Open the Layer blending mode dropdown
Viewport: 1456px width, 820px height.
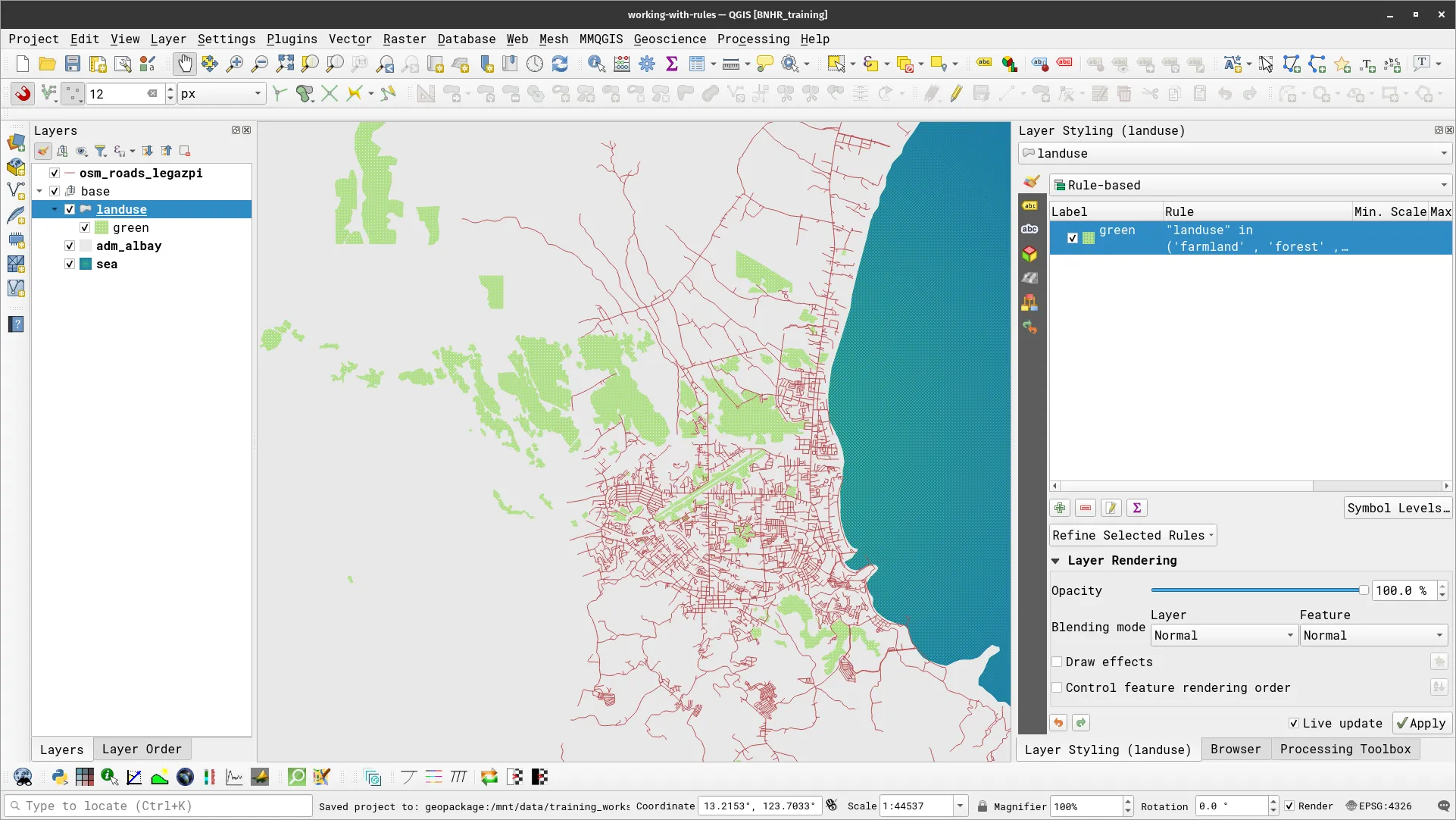[x=1223, y=635]
